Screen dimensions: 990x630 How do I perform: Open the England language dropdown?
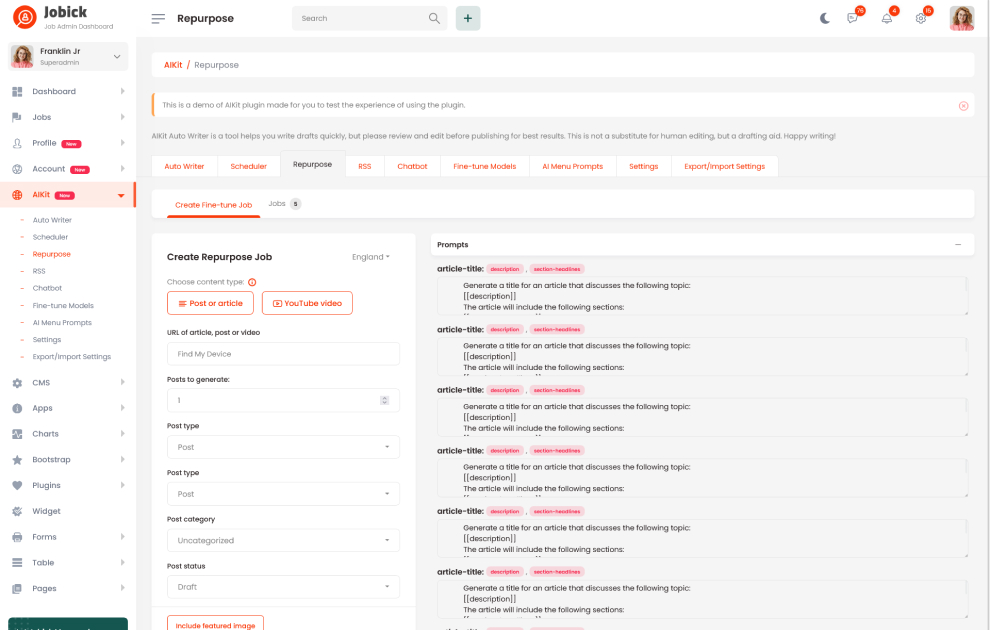click(371, 257)
